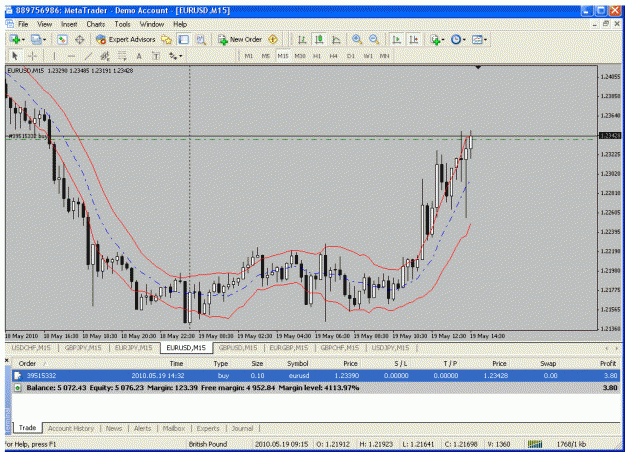Select the Text Label tool
This screenshot has height=452, width=625.
[156, 56]
